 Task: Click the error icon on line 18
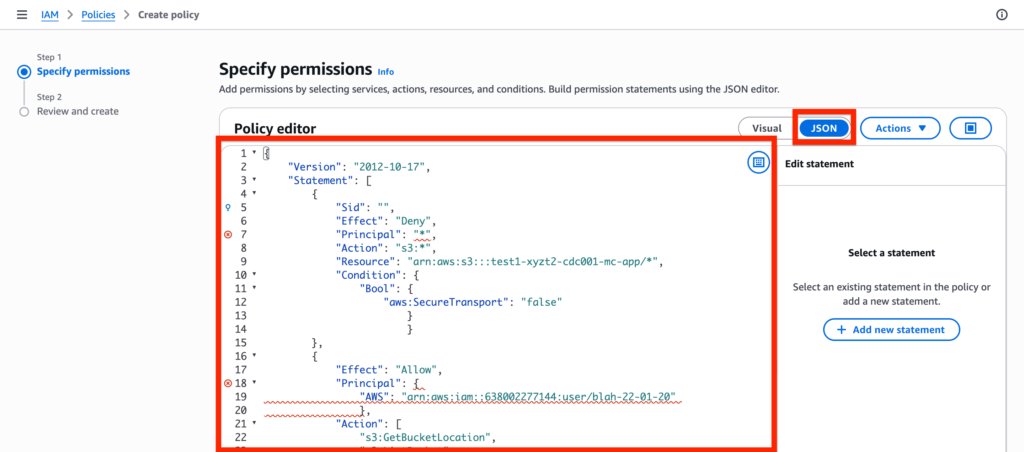pyautogui.click(x=228, y=383)
